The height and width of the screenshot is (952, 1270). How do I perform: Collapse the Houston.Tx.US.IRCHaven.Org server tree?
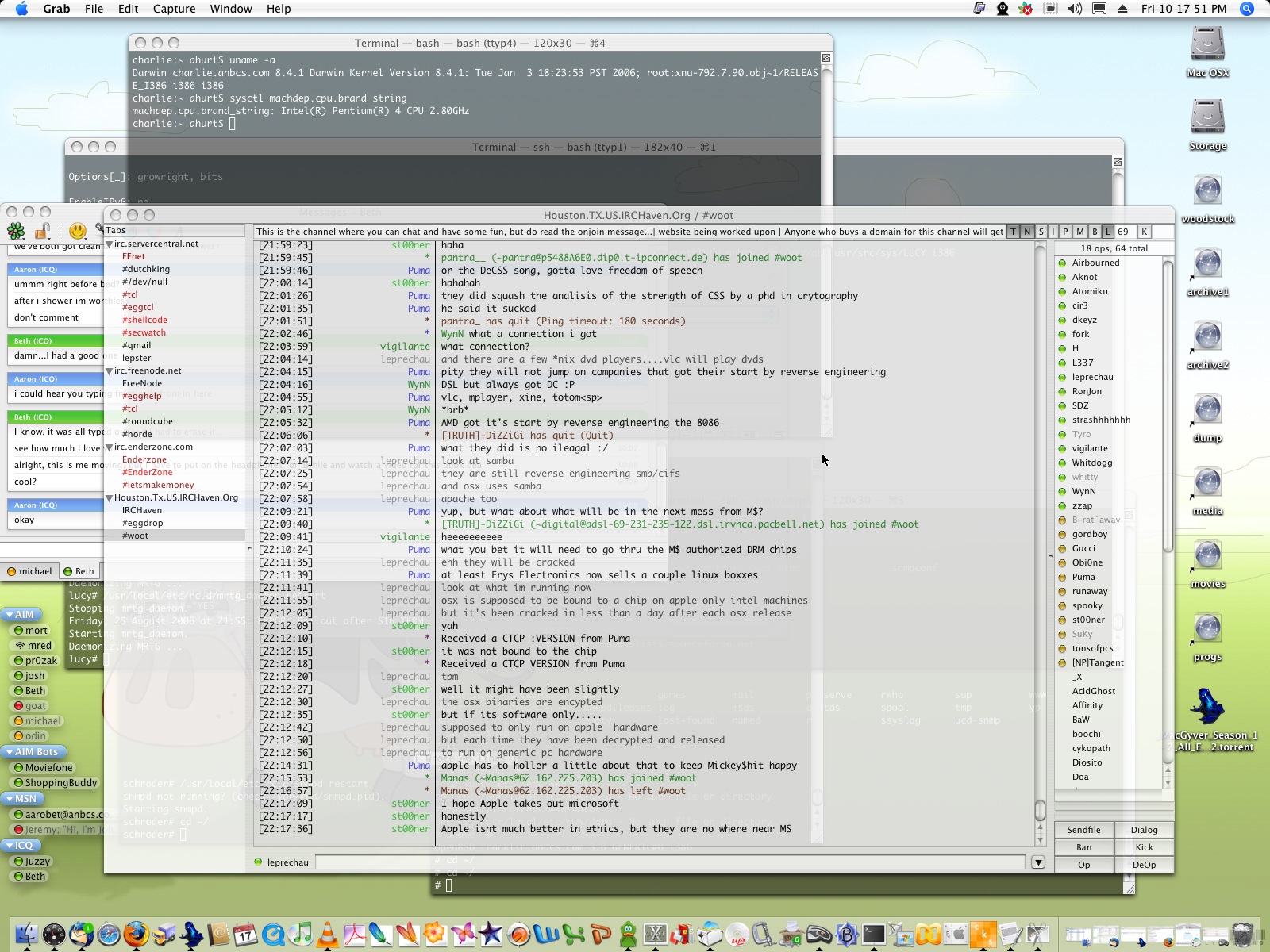(x=110, y=498)
